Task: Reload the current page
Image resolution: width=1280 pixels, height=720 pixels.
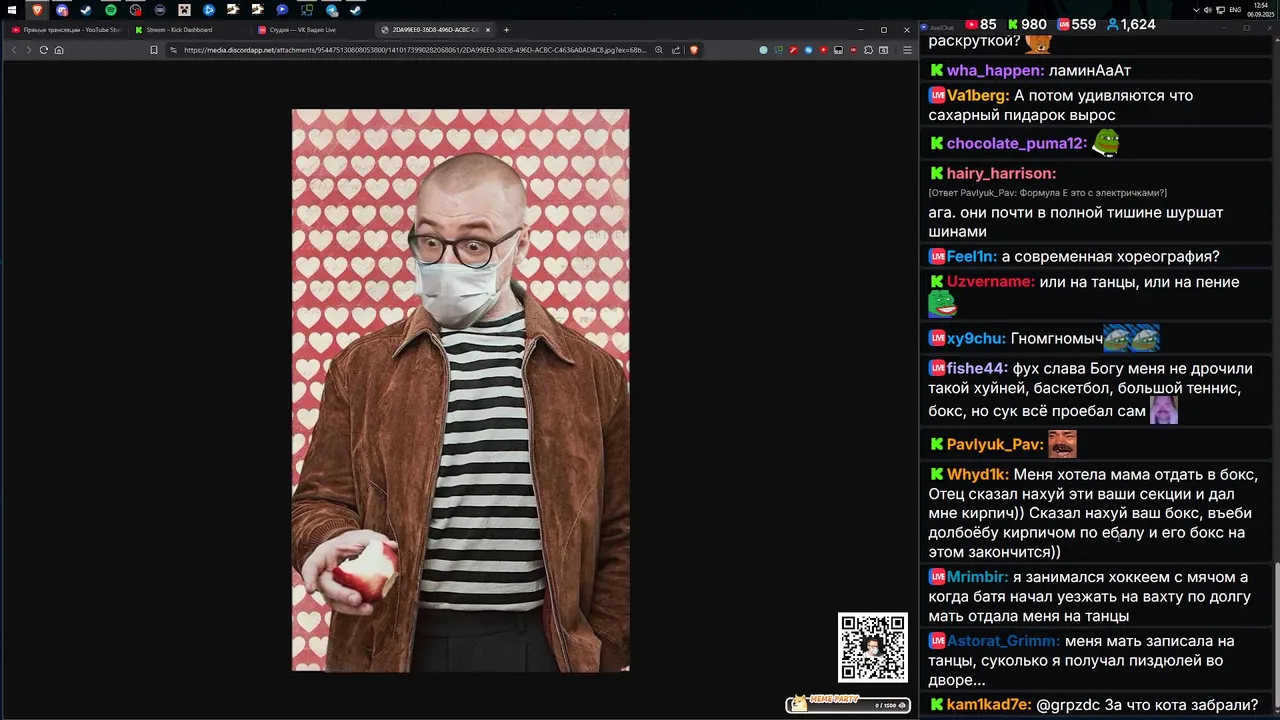Action: click(43, 50)
